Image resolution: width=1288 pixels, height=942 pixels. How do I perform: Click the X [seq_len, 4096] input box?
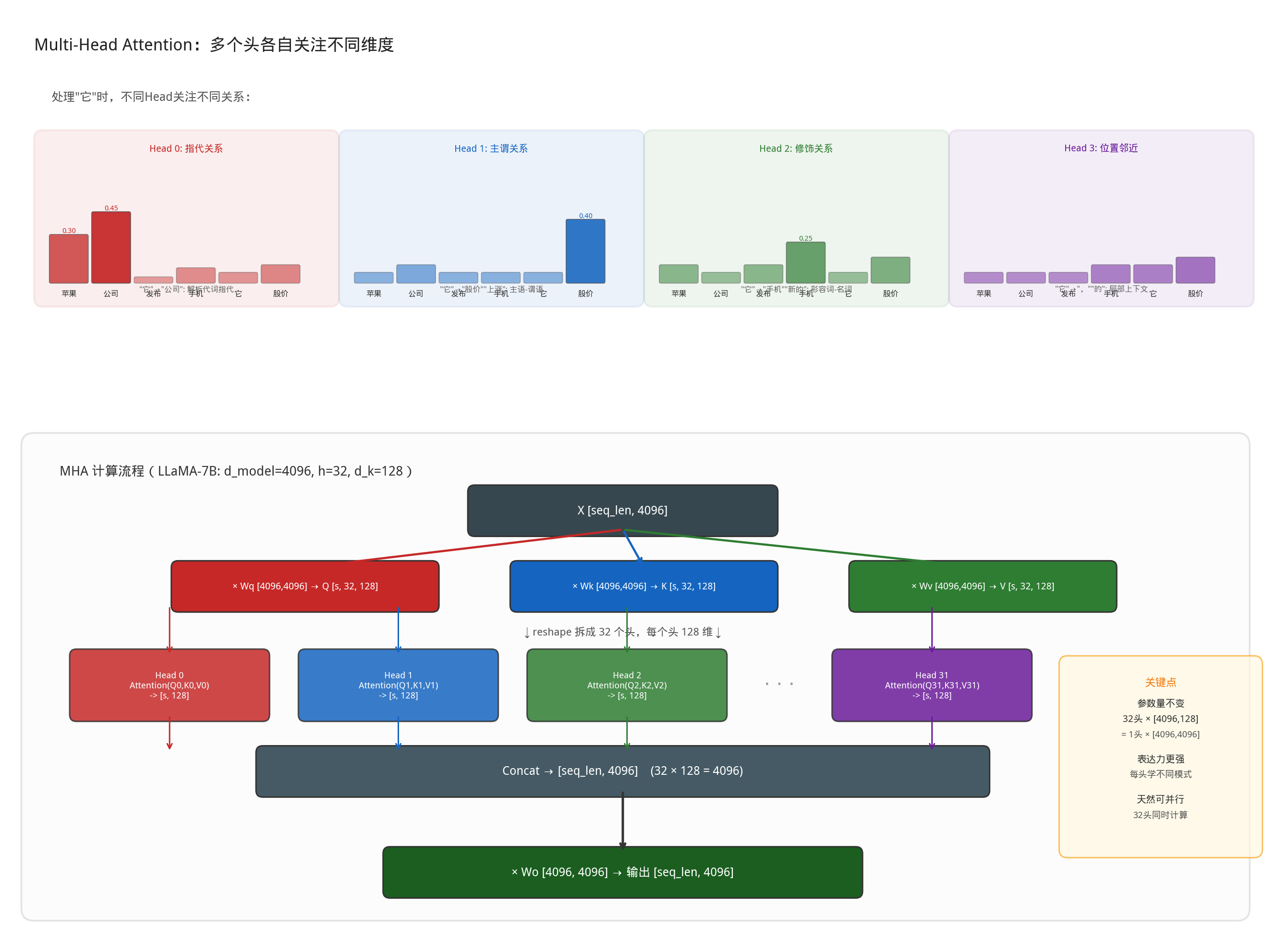[622, 510]
